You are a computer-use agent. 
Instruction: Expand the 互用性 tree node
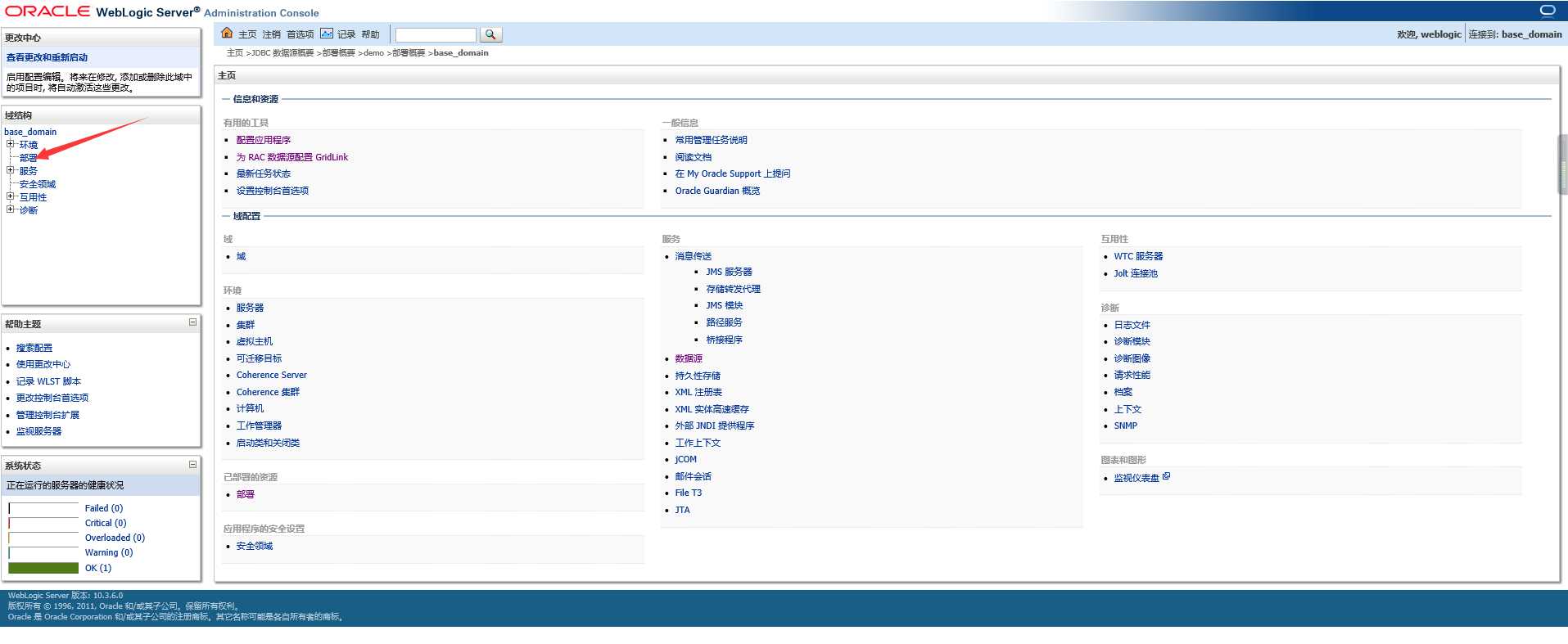(x=11, y=196)
